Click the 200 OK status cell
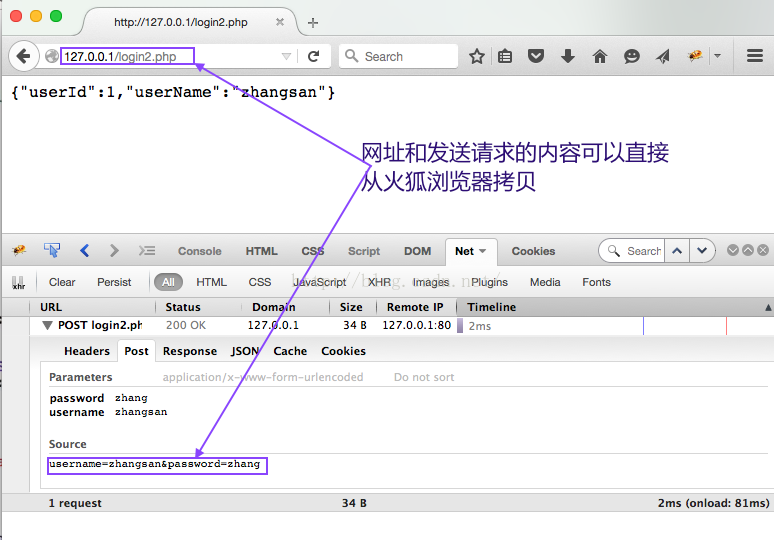Screen dimensions: 774x540 186,325
